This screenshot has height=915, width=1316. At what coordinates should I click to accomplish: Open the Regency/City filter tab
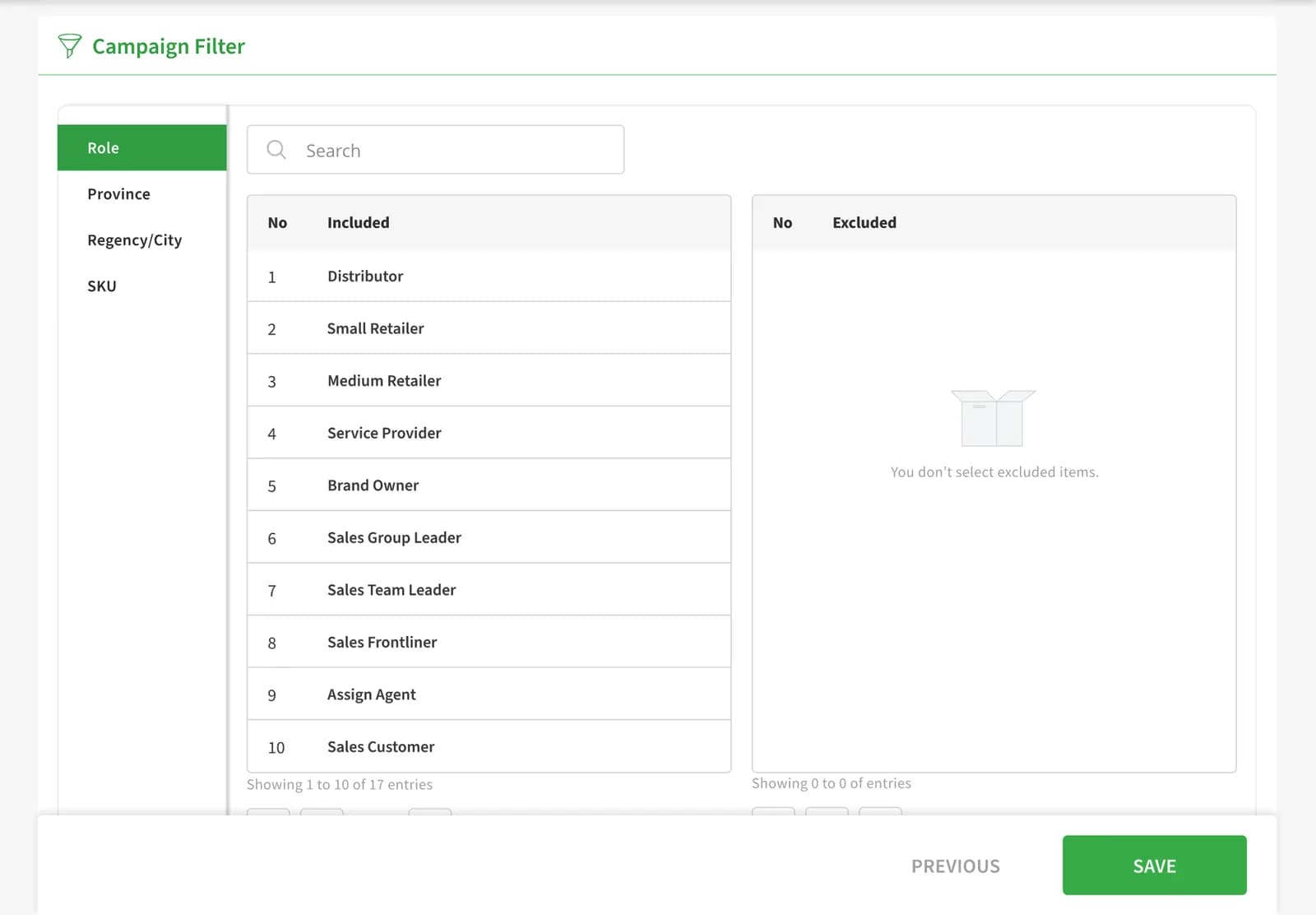[x=141, y=240]
